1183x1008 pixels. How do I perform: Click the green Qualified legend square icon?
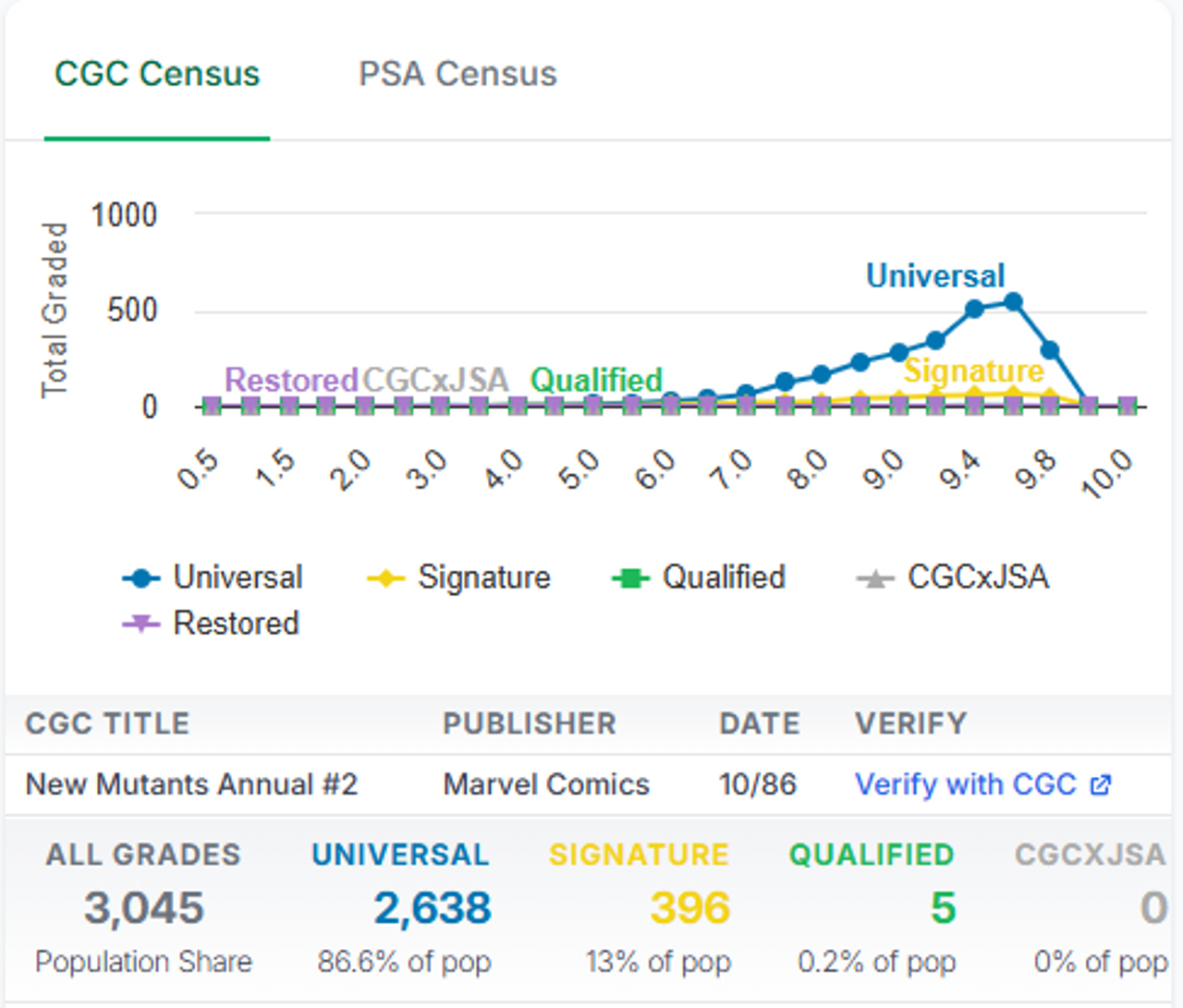[630, 579]
